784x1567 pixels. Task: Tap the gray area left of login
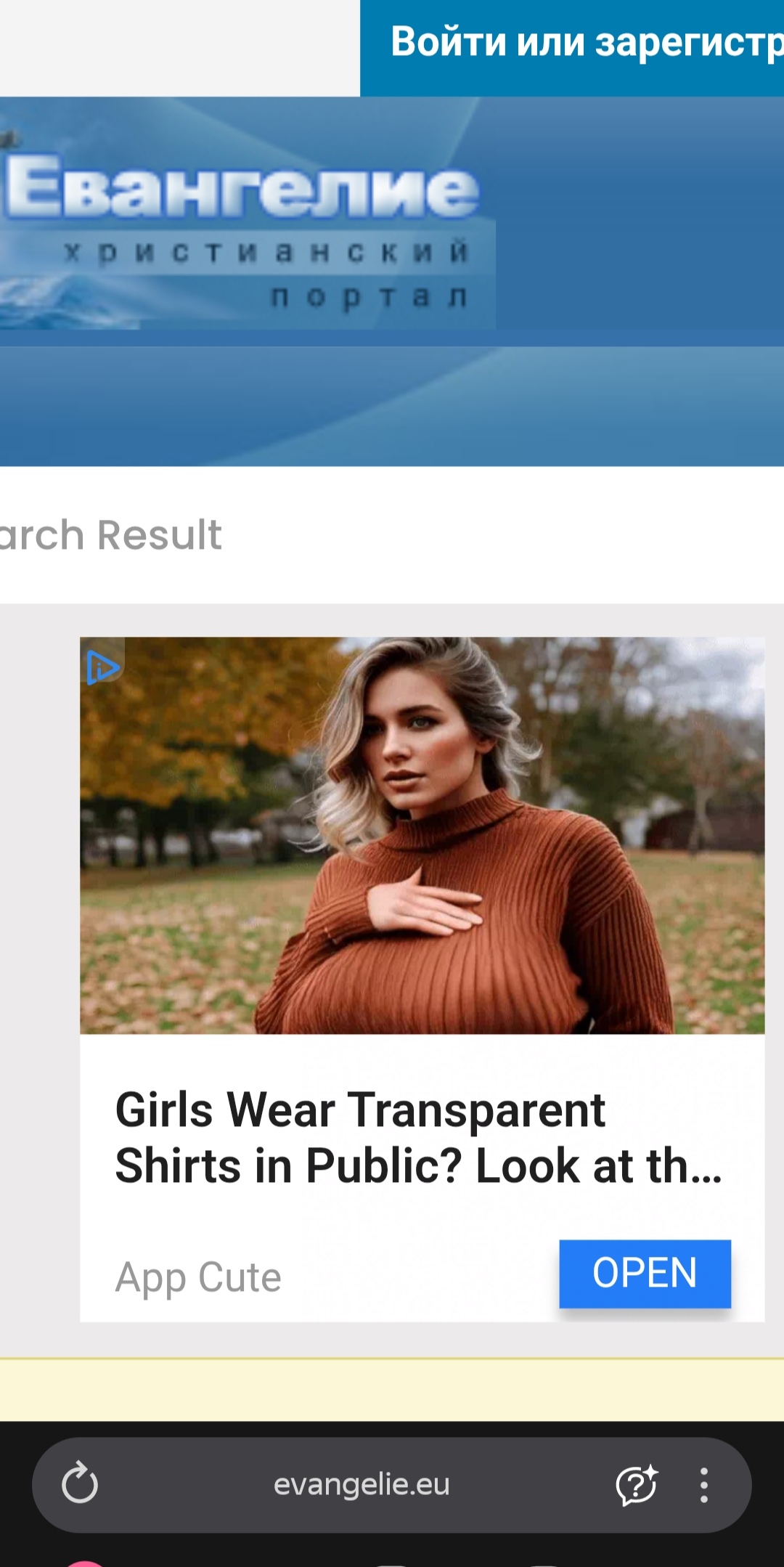tap(180, 48)
